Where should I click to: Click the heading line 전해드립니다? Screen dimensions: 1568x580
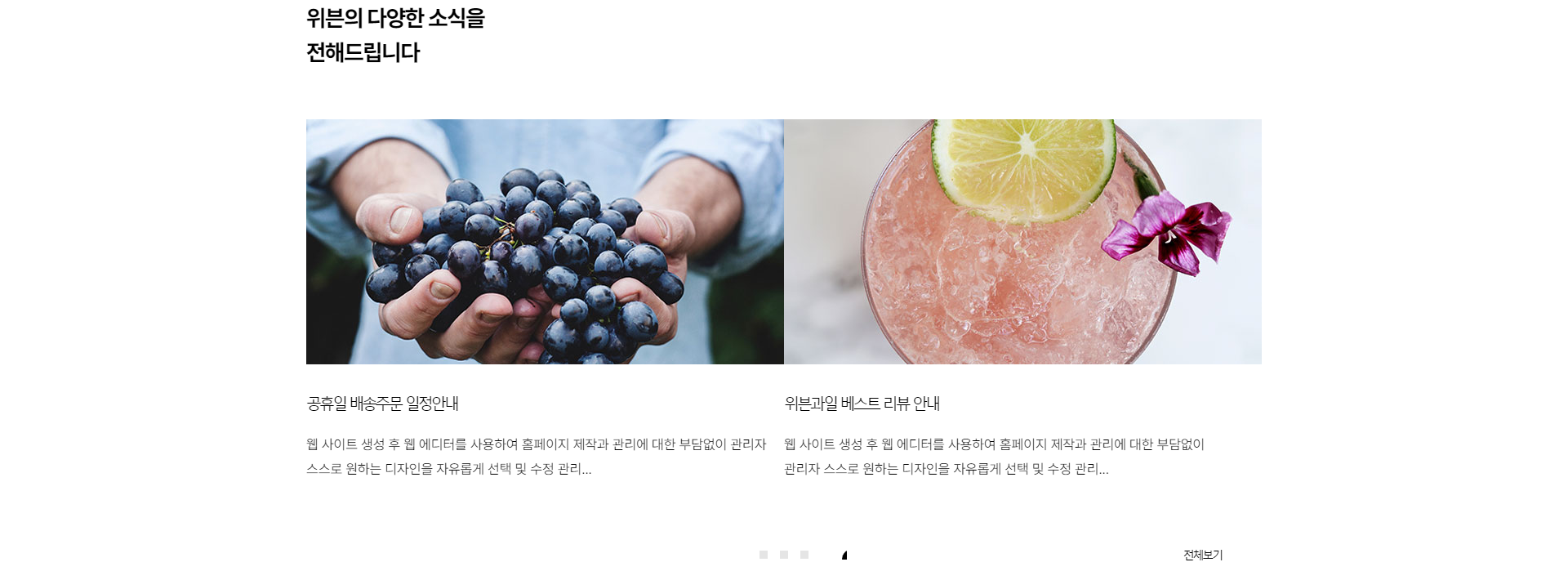363,53
